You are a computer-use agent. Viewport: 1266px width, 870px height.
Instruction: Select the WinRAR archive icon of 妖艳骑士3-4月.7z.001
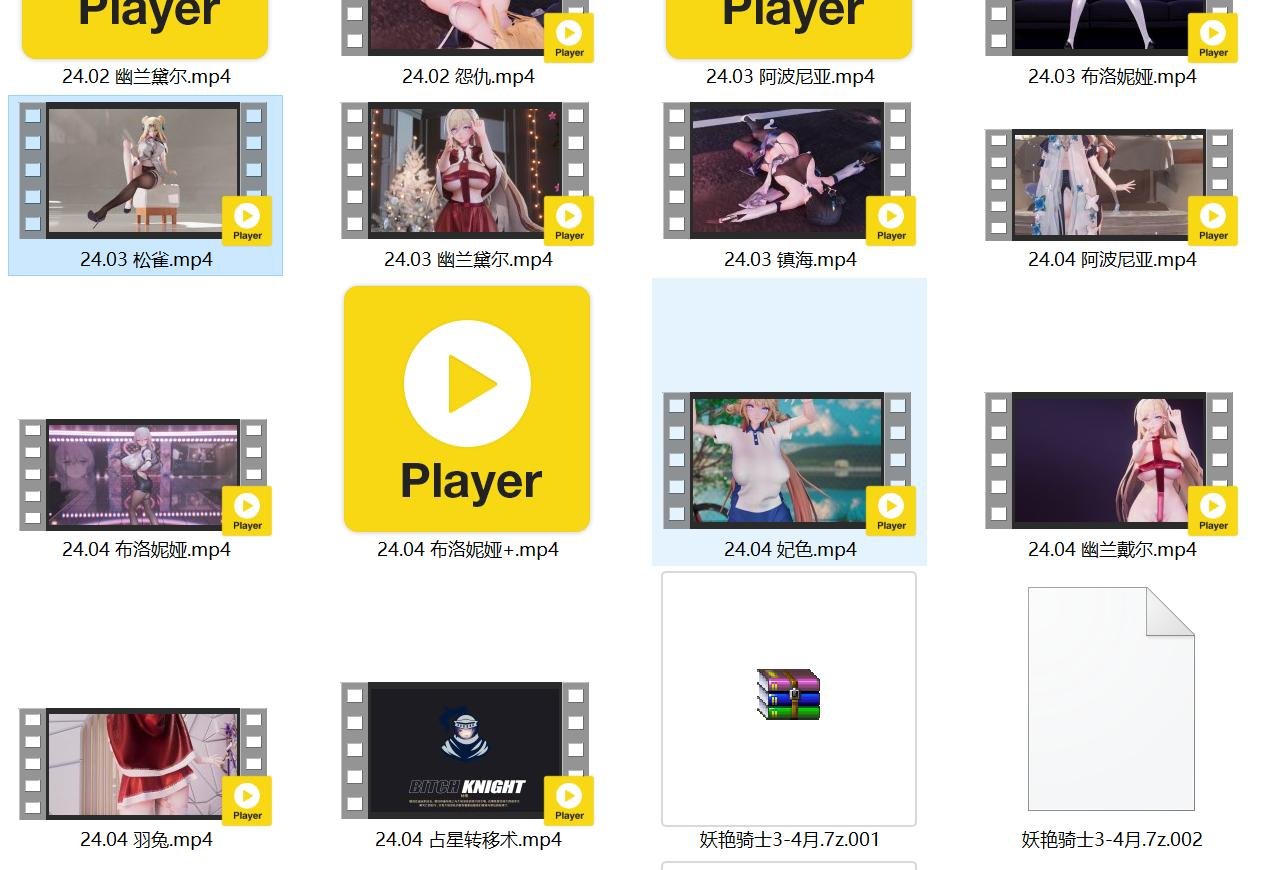(x=789, y=694)
